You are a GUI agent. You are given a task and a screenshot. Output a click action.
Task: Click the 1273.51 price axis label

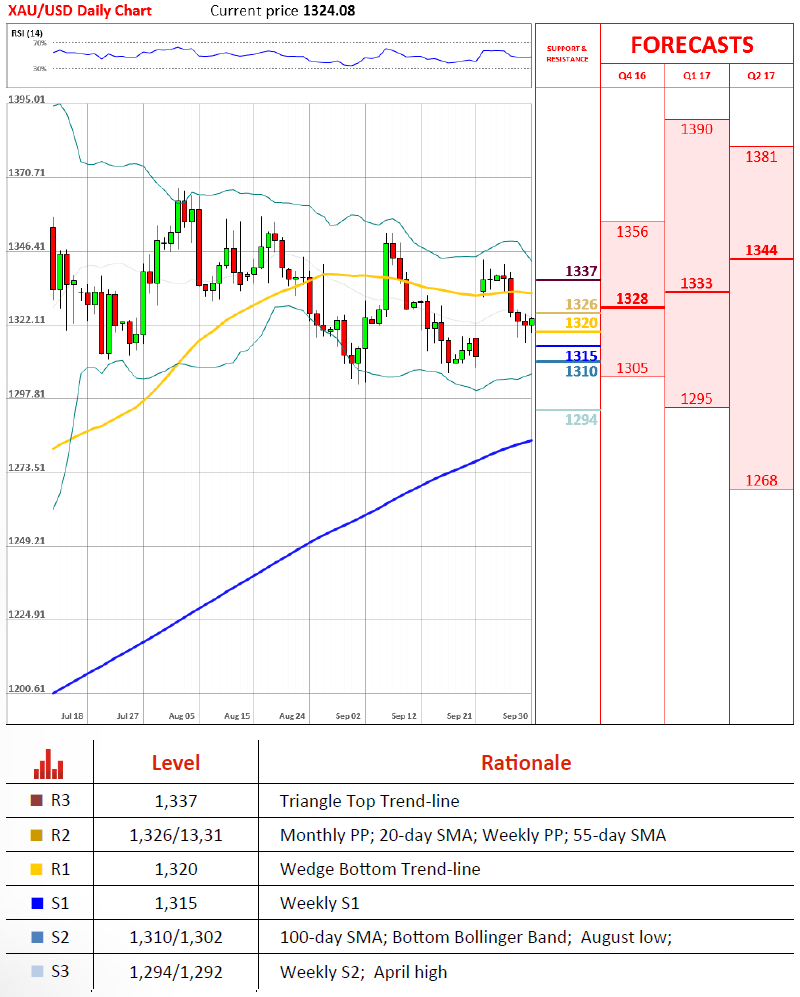coord(27,467)
